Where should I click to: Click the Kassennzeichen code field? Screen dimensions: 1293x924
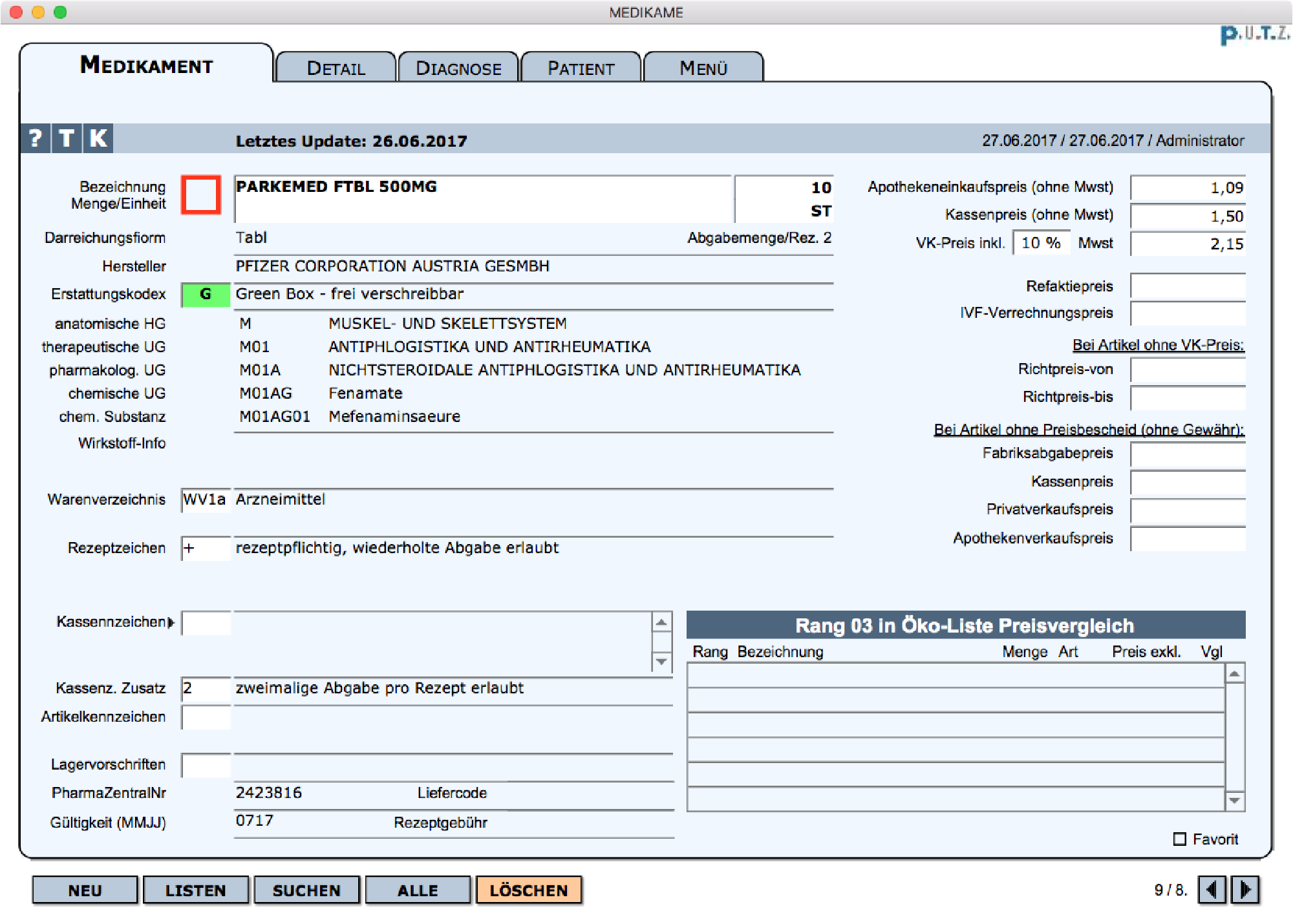(x=206, y=623)
